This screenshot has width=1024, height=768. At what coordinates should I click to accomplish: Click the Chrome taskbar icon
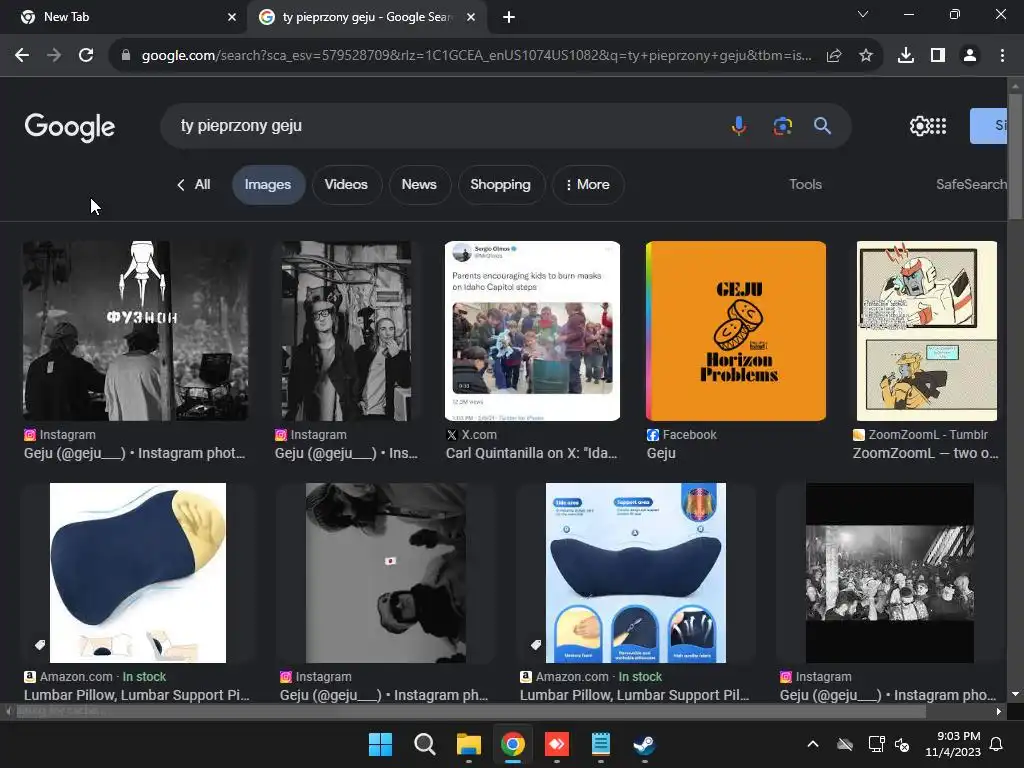click(x=513, y=744)
